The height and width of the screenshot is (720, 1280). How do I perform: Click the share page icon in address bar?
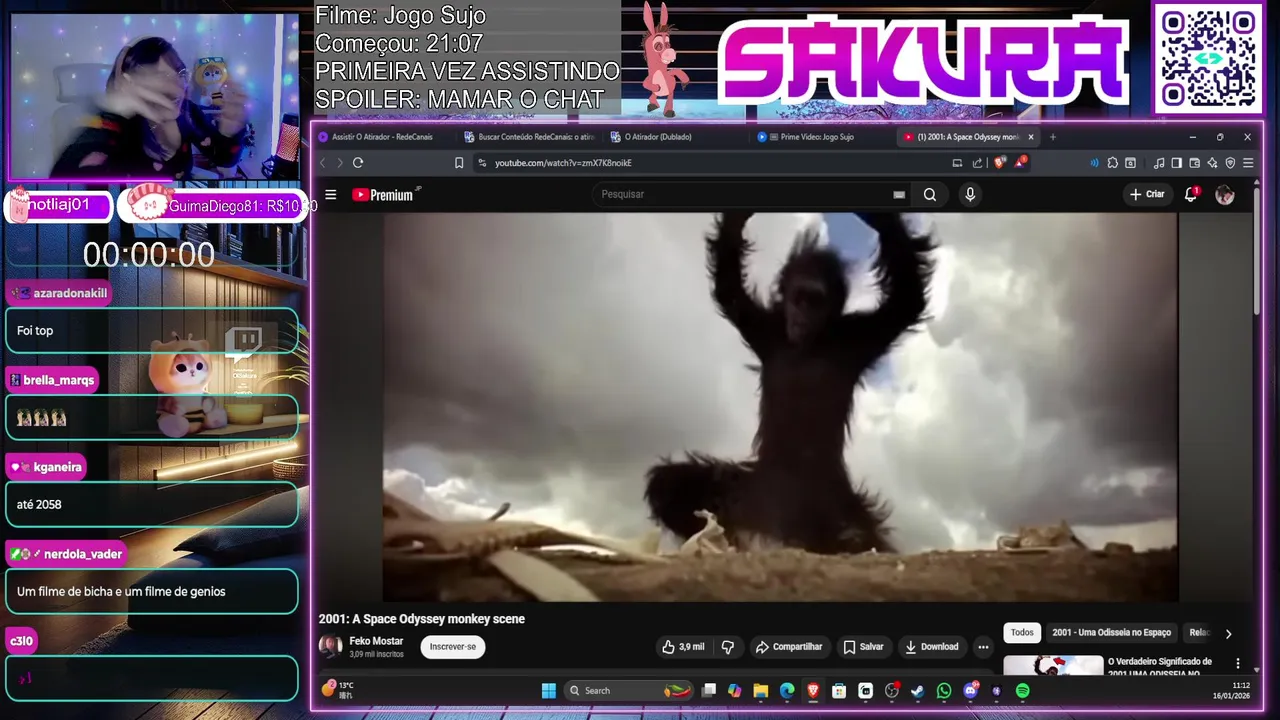click(x=977, y=163)
